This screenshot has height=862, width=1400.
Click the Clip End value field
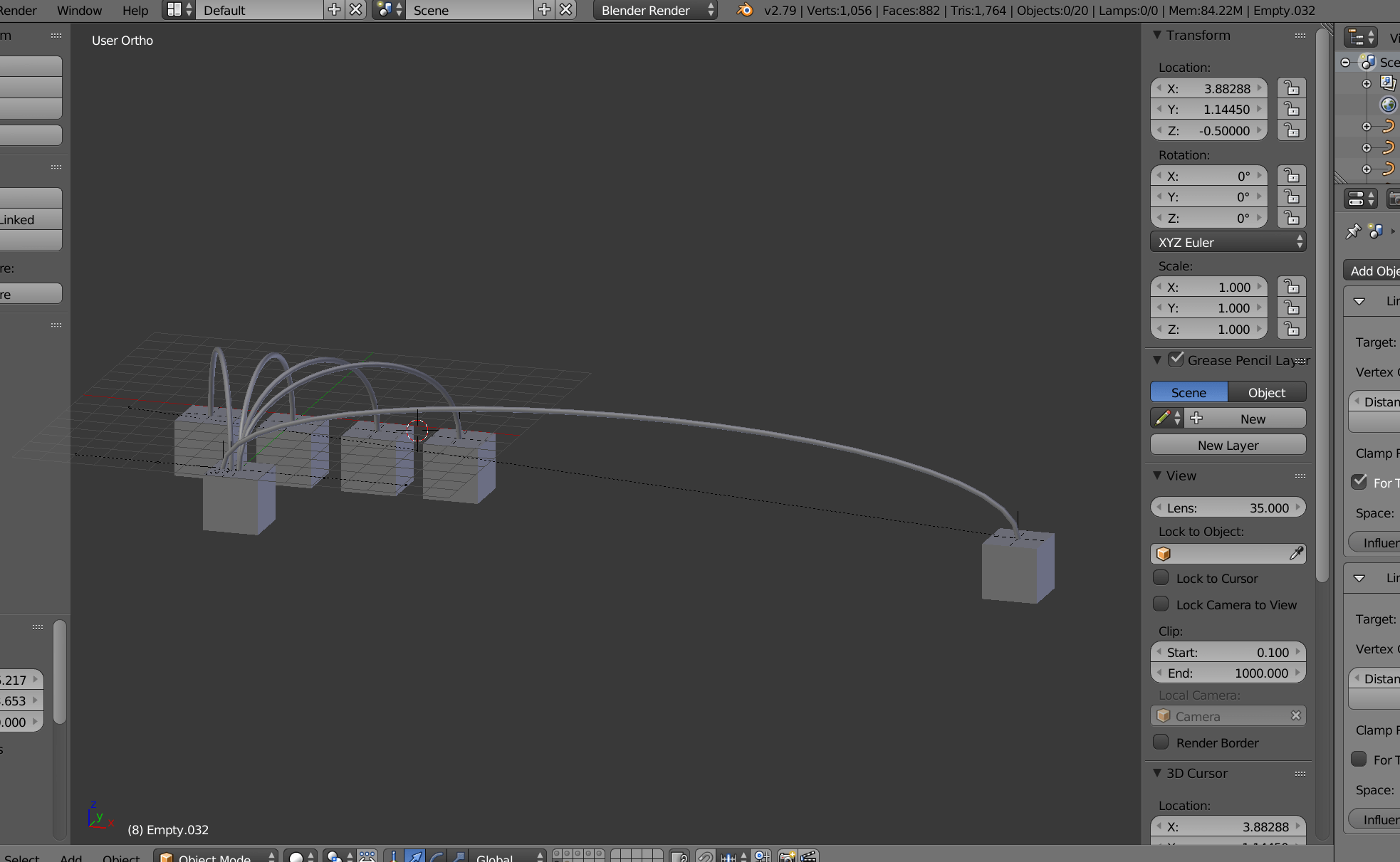pyautogui.click(x=1228, y=673)
